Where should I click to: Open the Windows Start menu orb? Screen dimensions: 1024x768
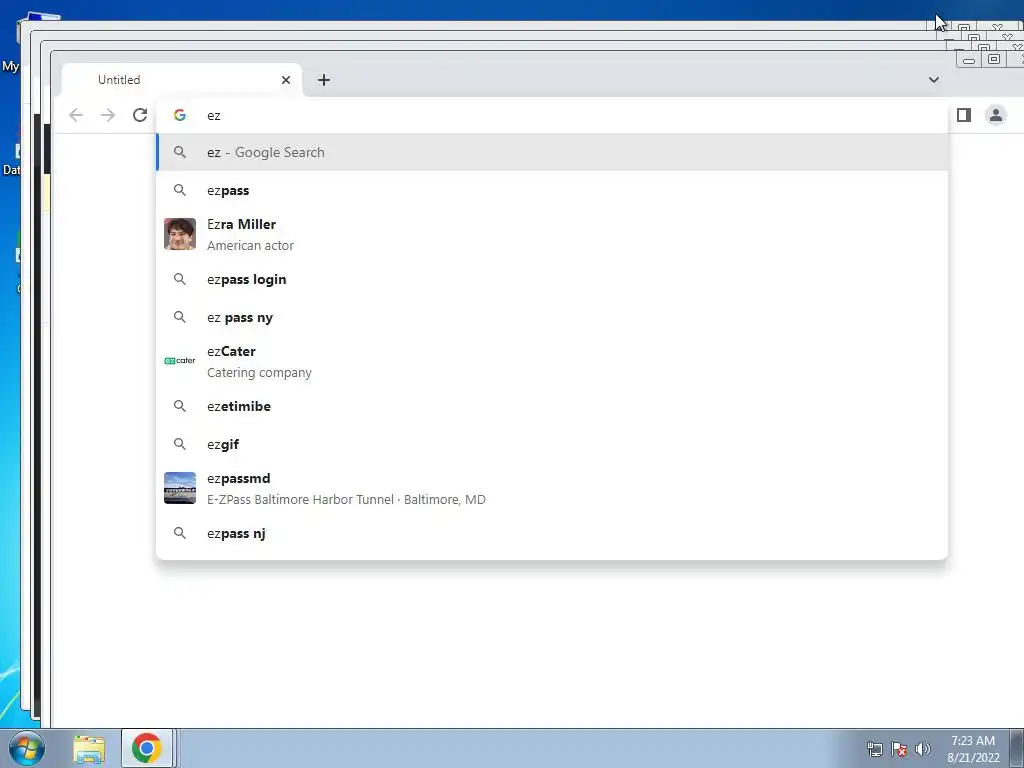click(x=27, y=748)
